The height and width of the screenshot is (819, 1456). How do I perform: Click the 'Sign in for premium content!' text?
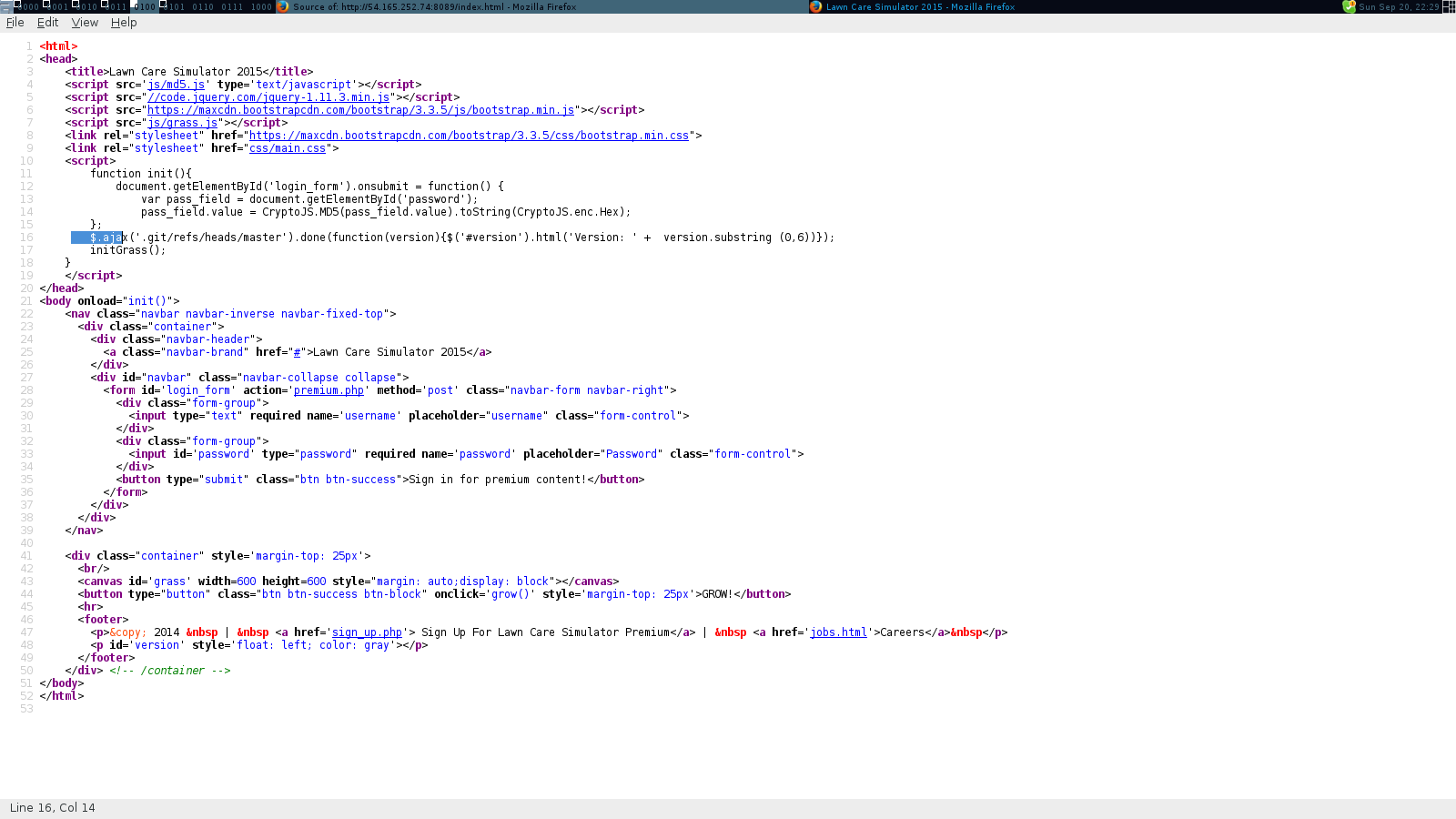coord(498,480)
